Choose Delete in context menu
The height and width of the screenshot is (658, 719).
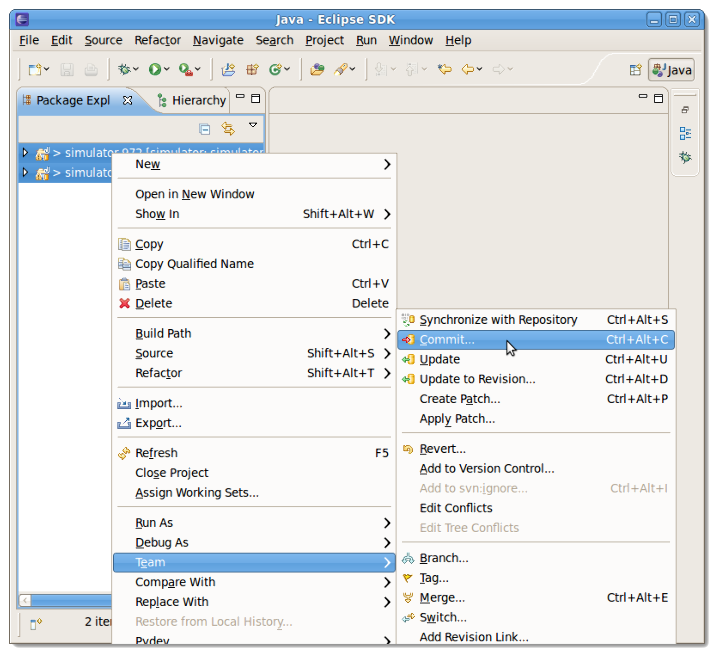[x=254, y=304]
